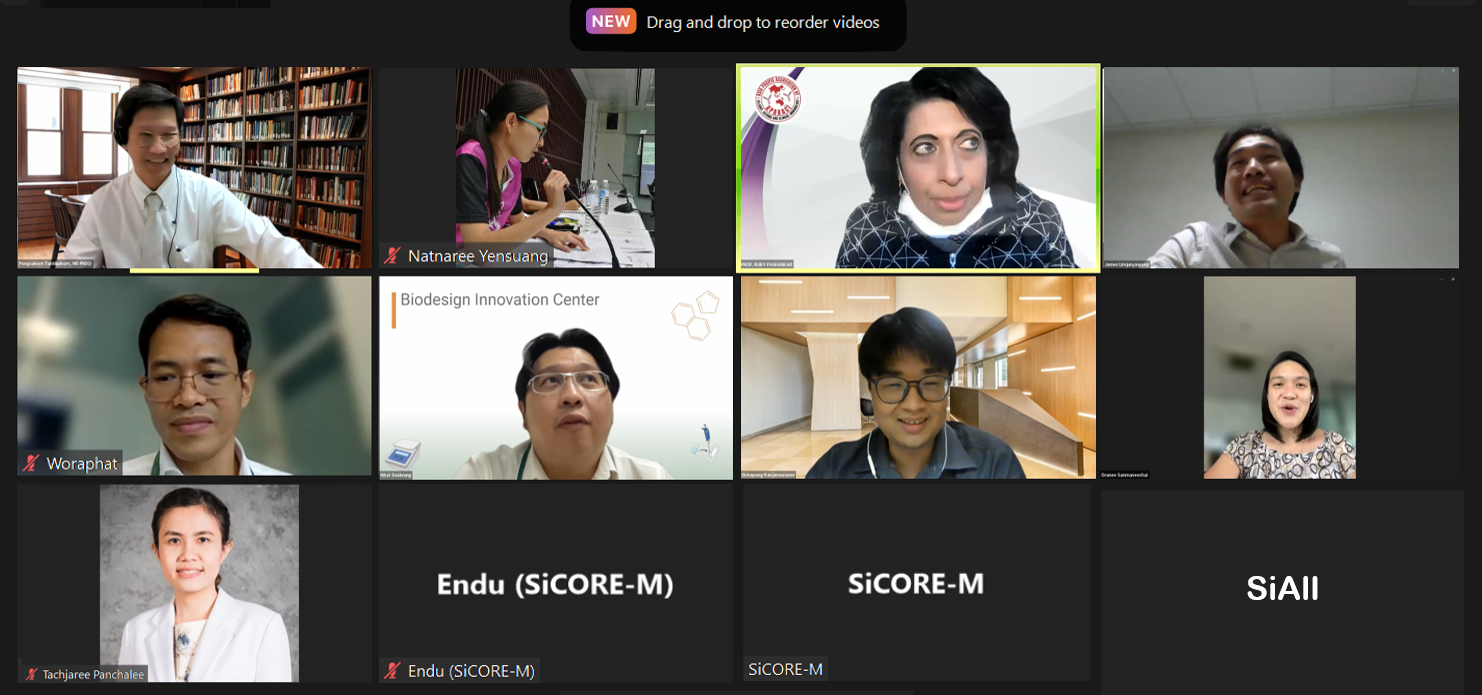Select the SiAII participant tile
The width and height of the screenshot is (1482, 695).
1282,588
